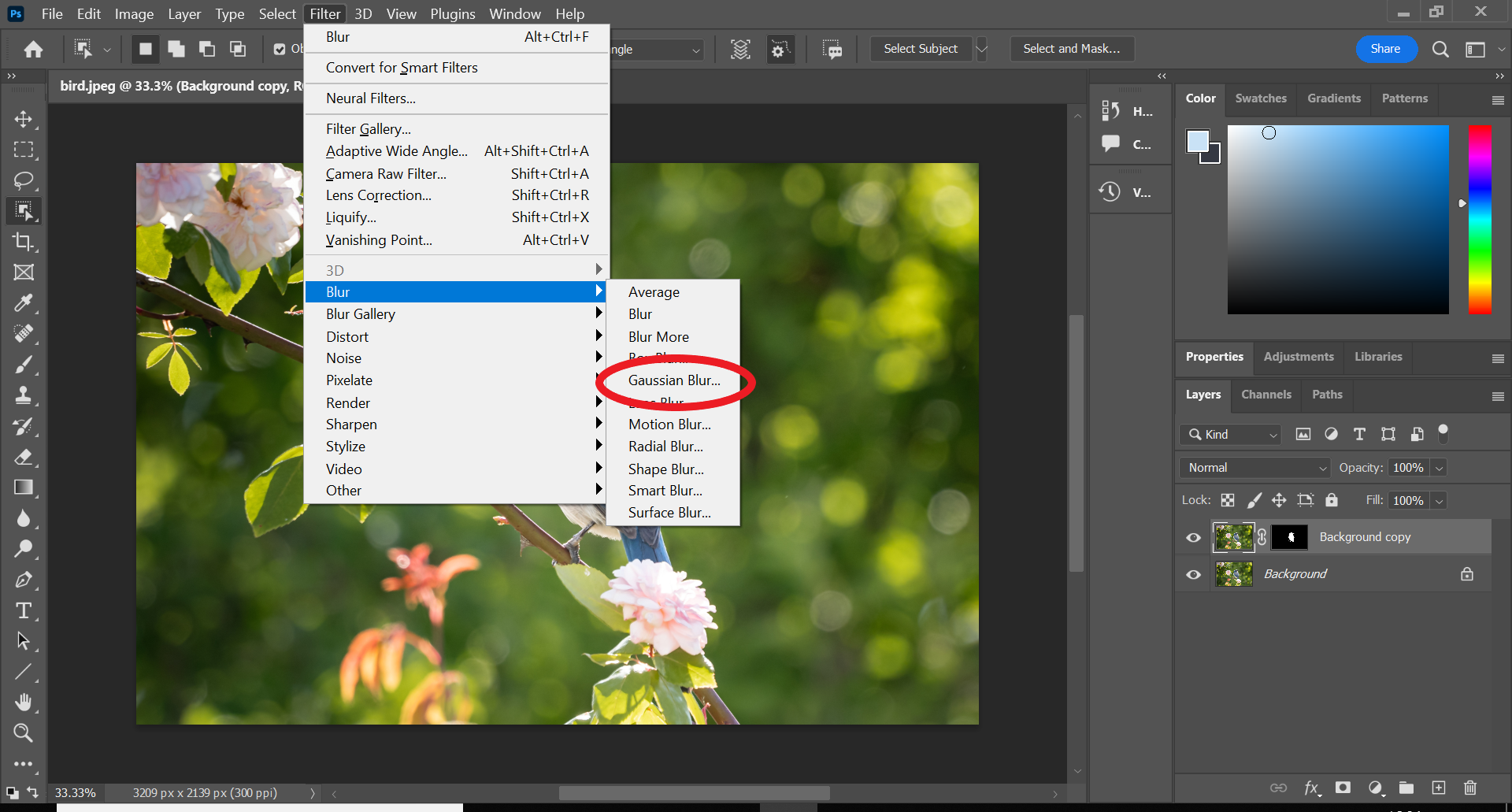
Task: Click the Home icon in options bar
Action: pyautogui.click(x=33, y=49)
